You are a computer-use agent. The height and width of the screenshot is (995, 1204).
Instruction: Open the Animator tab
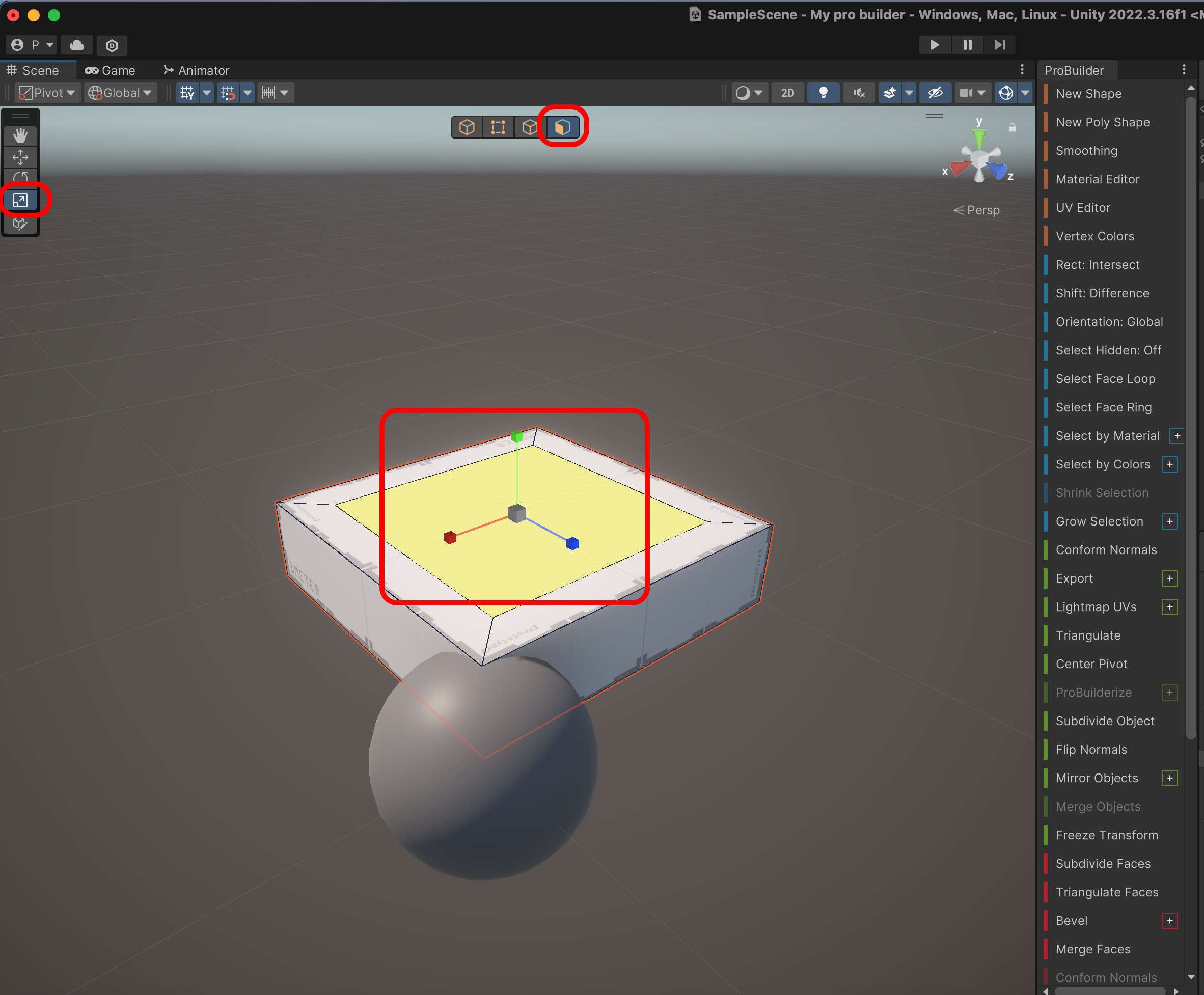197,70
